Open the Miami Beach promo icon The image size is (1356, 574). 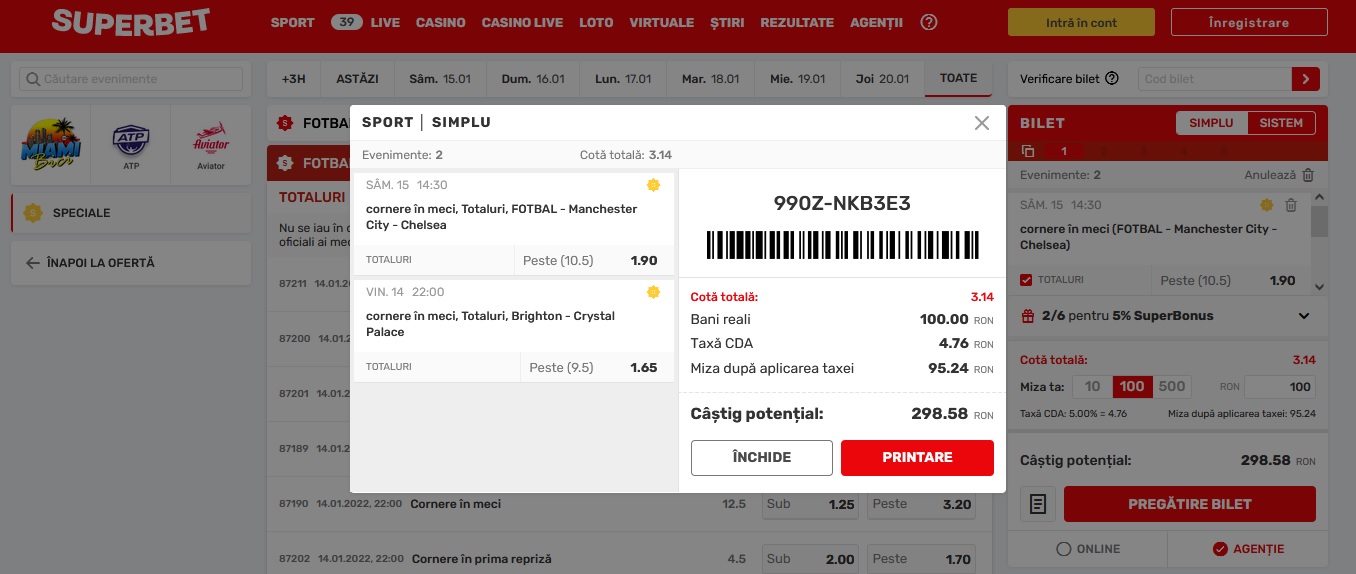pos(50,144)
